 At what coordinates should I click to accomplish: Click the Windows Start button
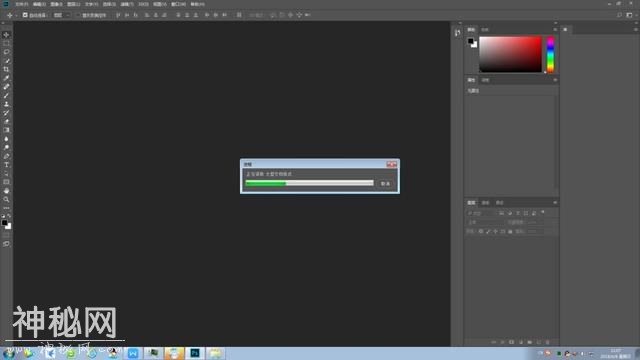tap(8, 353)
